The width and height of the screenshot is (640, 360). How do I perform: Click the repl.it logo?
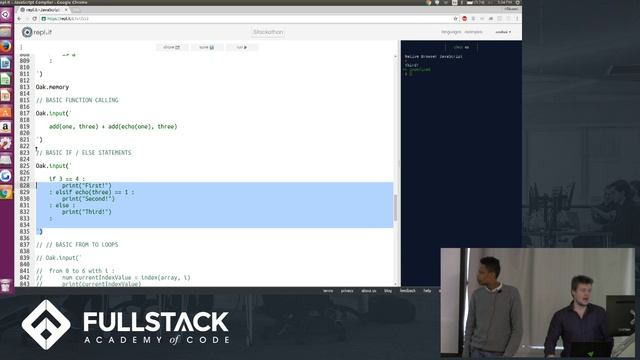(37, 32)
